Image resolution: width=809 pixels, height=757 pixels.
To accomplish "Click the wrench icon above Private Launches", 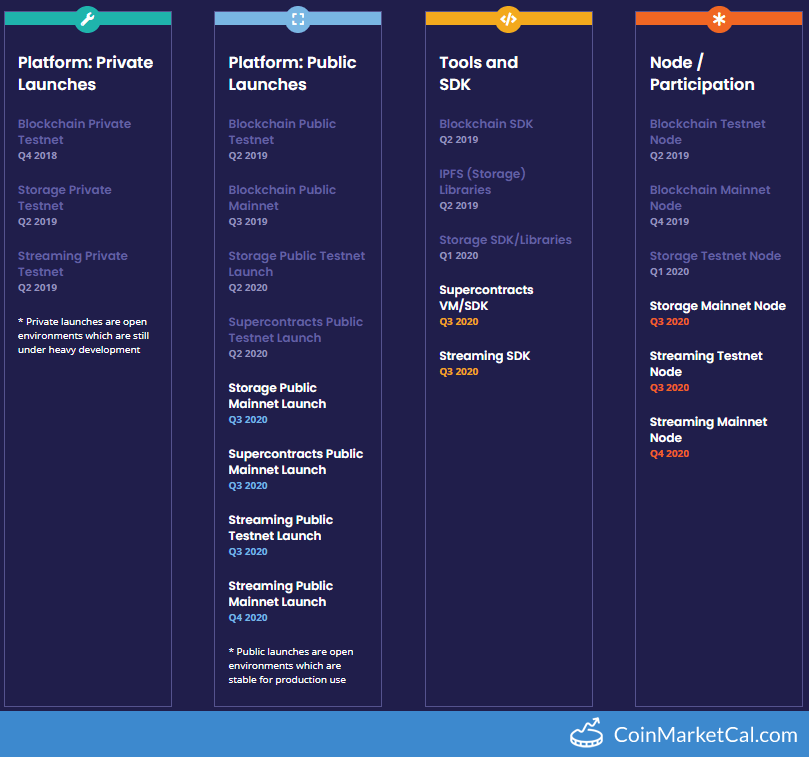I will pyautogui.click(x=87, y=19).
